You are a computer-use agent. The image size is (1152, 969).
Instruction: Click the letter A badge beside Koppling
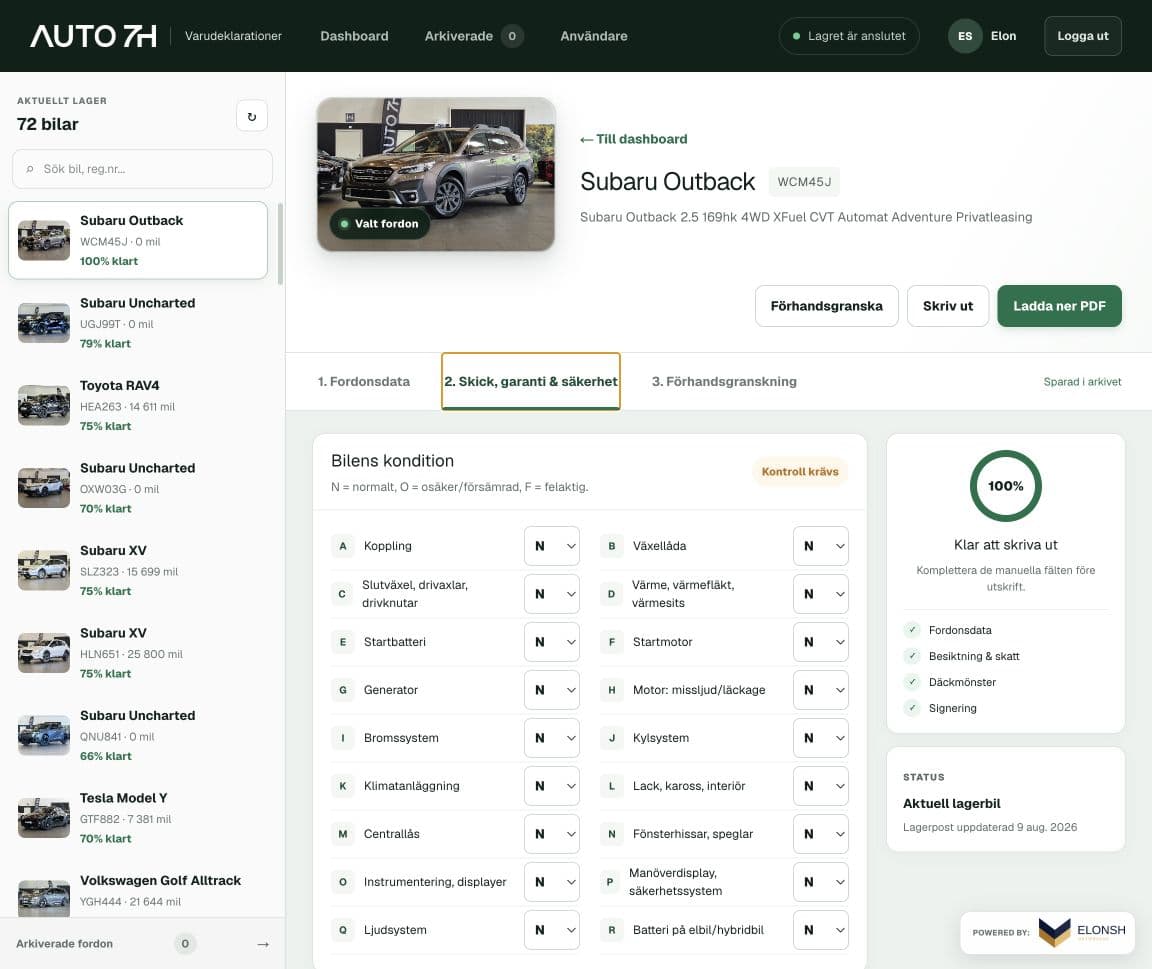point(342,546)
